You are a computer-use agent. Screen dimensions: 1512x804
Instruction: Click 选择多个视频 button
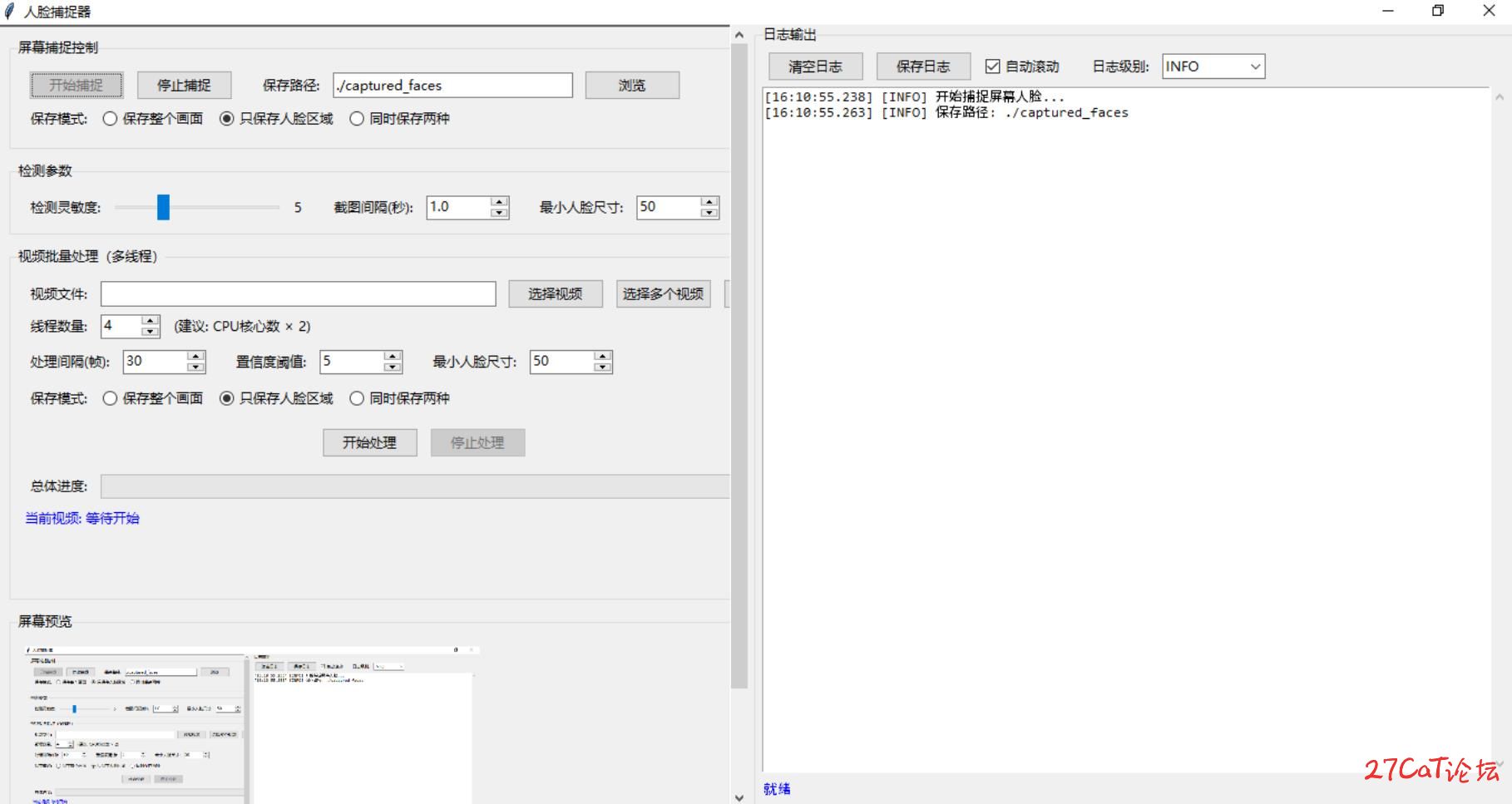[663, 293]
